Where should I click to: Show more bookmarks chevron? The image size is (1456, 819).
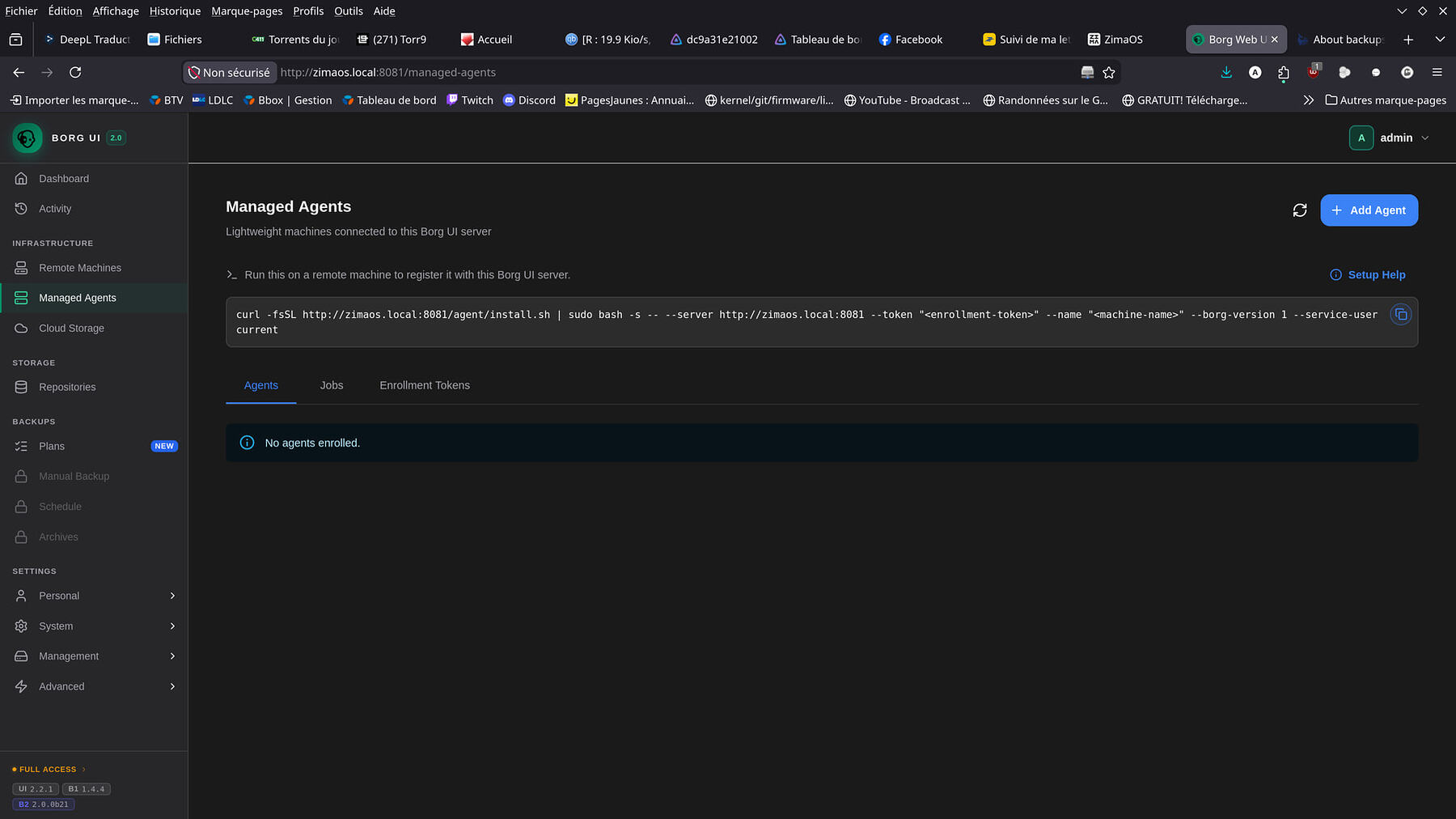pyautogui.click(x=1308, y=100)
